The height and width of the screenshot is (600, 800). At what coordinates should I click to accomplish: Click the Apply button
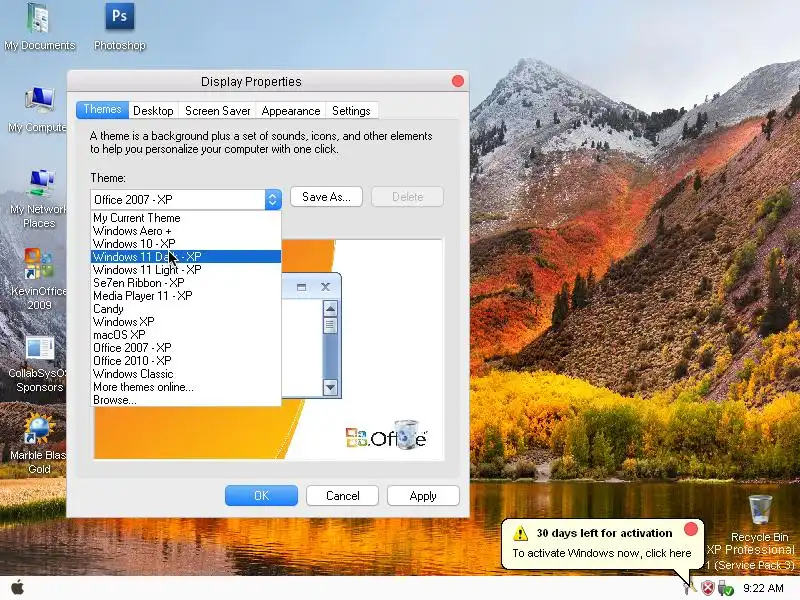[423, 495]
